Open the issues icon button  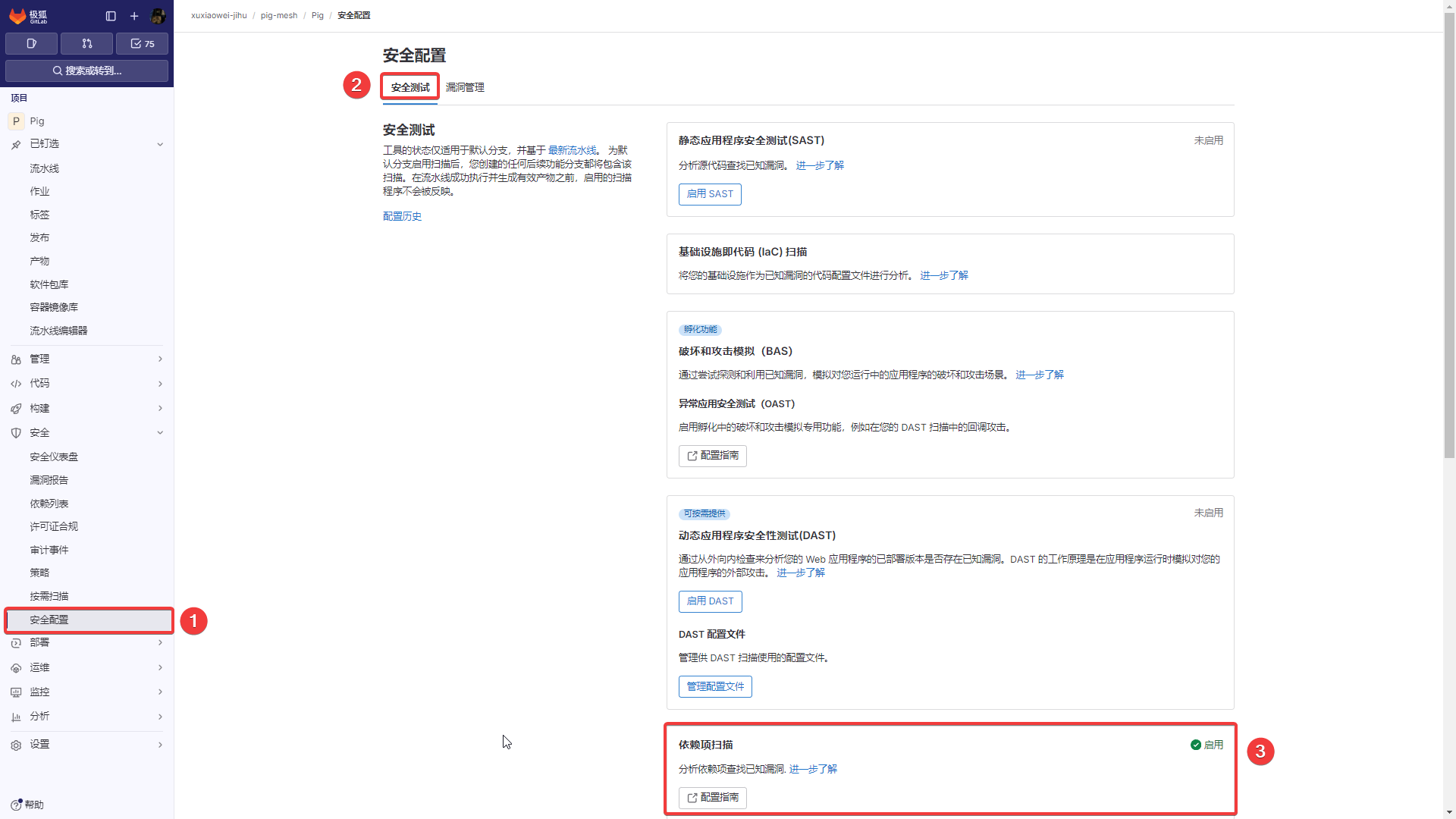31,44
